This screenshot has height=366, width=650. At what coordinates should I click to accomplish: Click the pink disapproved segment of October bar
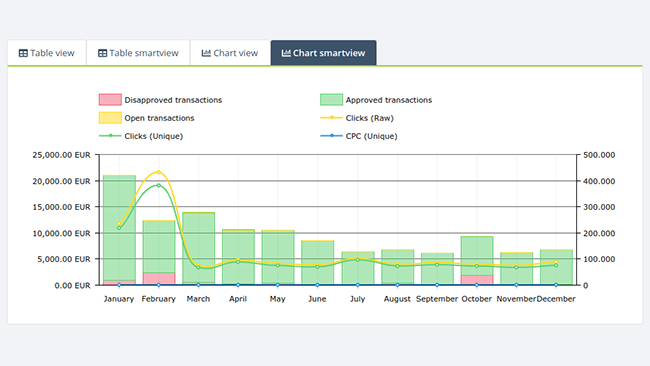click(x=477, y=280)
